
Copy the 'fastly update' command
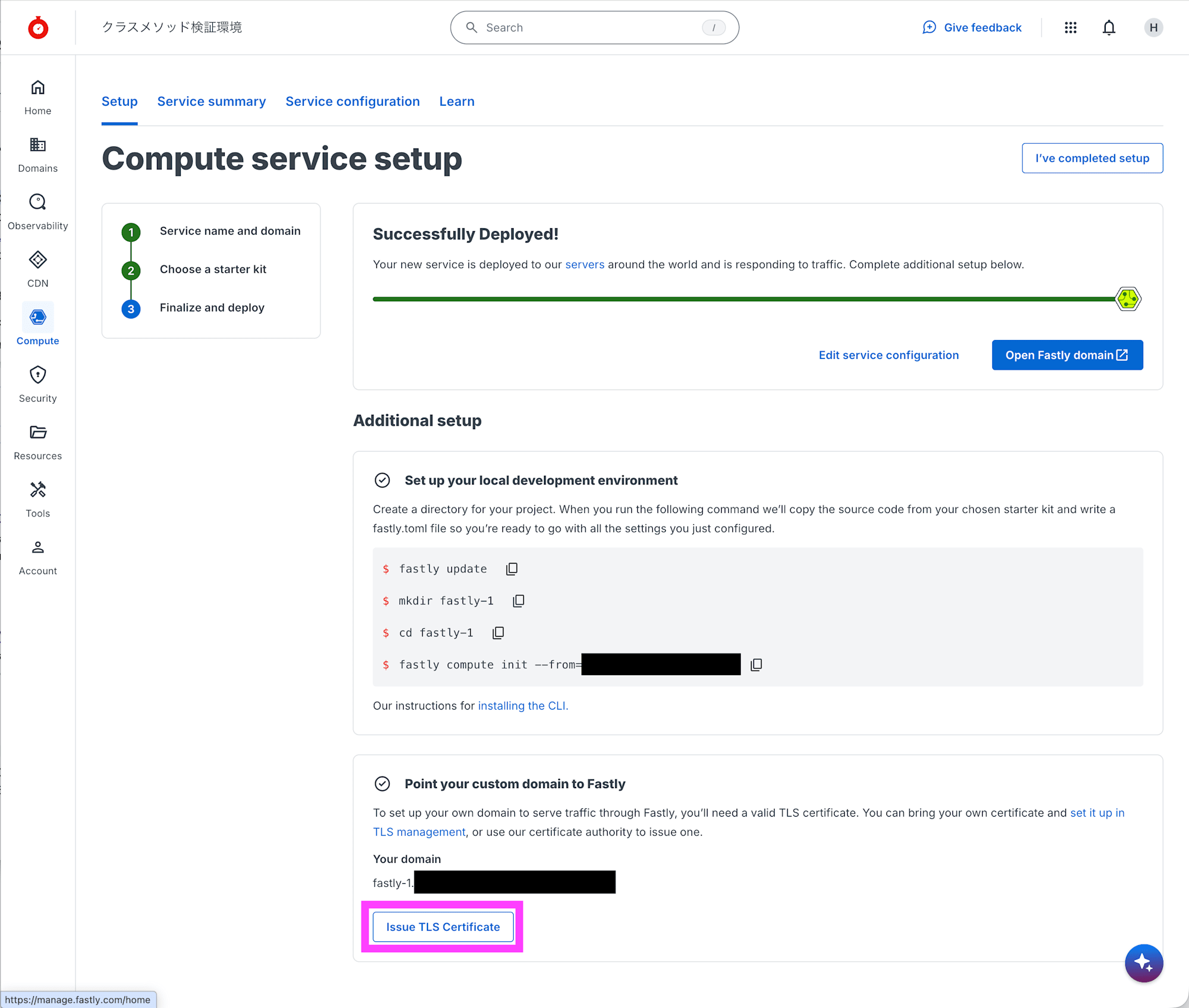click(511, 569)
